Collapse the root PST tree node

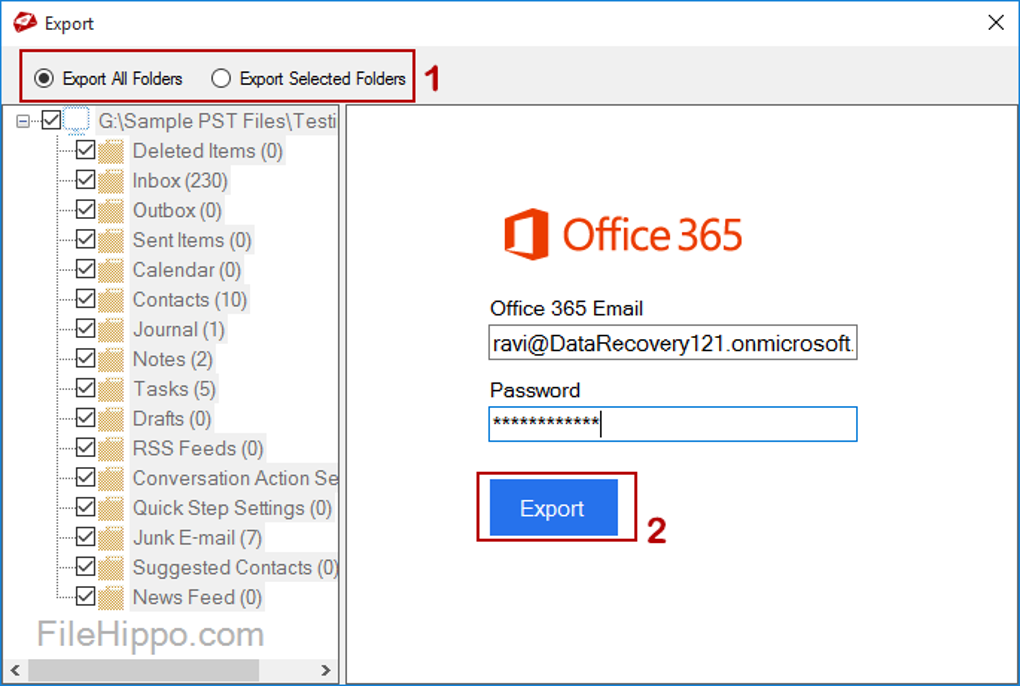(23, 121)
